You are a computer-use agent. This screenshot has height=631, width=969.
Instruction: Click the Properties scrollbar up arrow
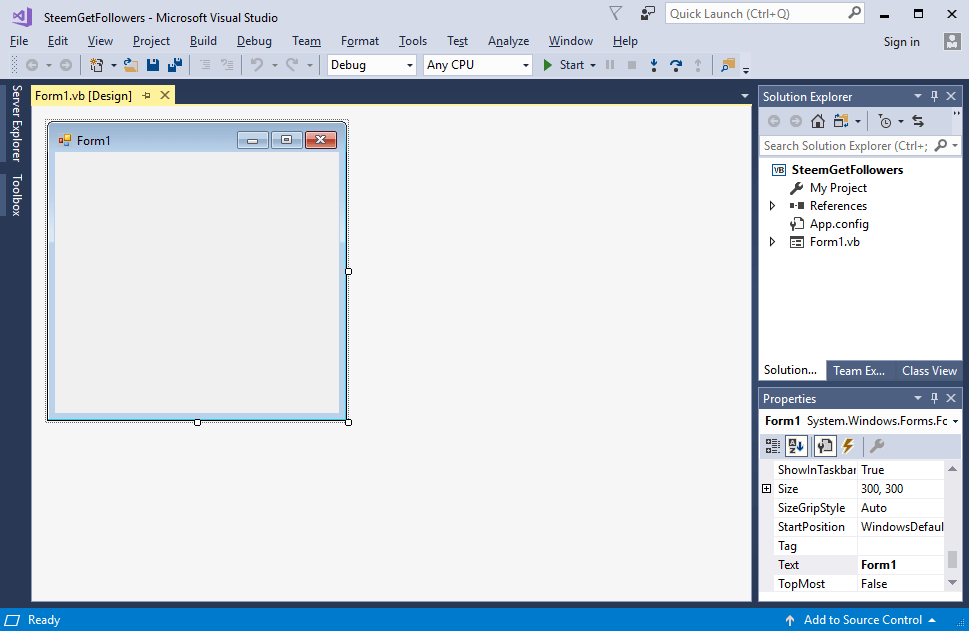pos(952,469)
